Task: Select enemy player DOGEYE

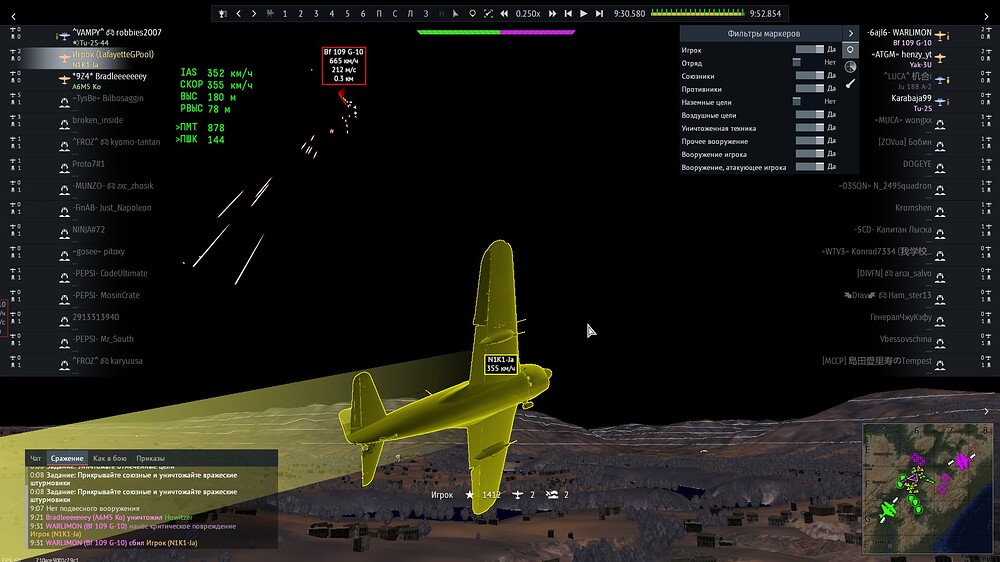Action: (917, 164)
